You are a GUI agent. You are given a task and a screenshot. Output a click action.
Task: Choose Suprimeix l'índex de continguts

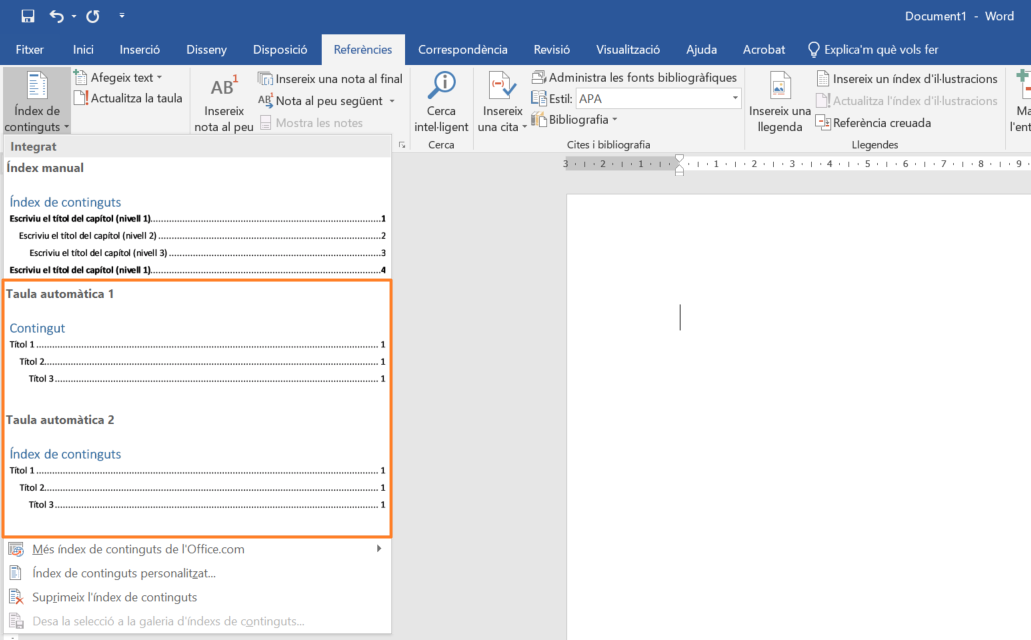click(114, 597)
